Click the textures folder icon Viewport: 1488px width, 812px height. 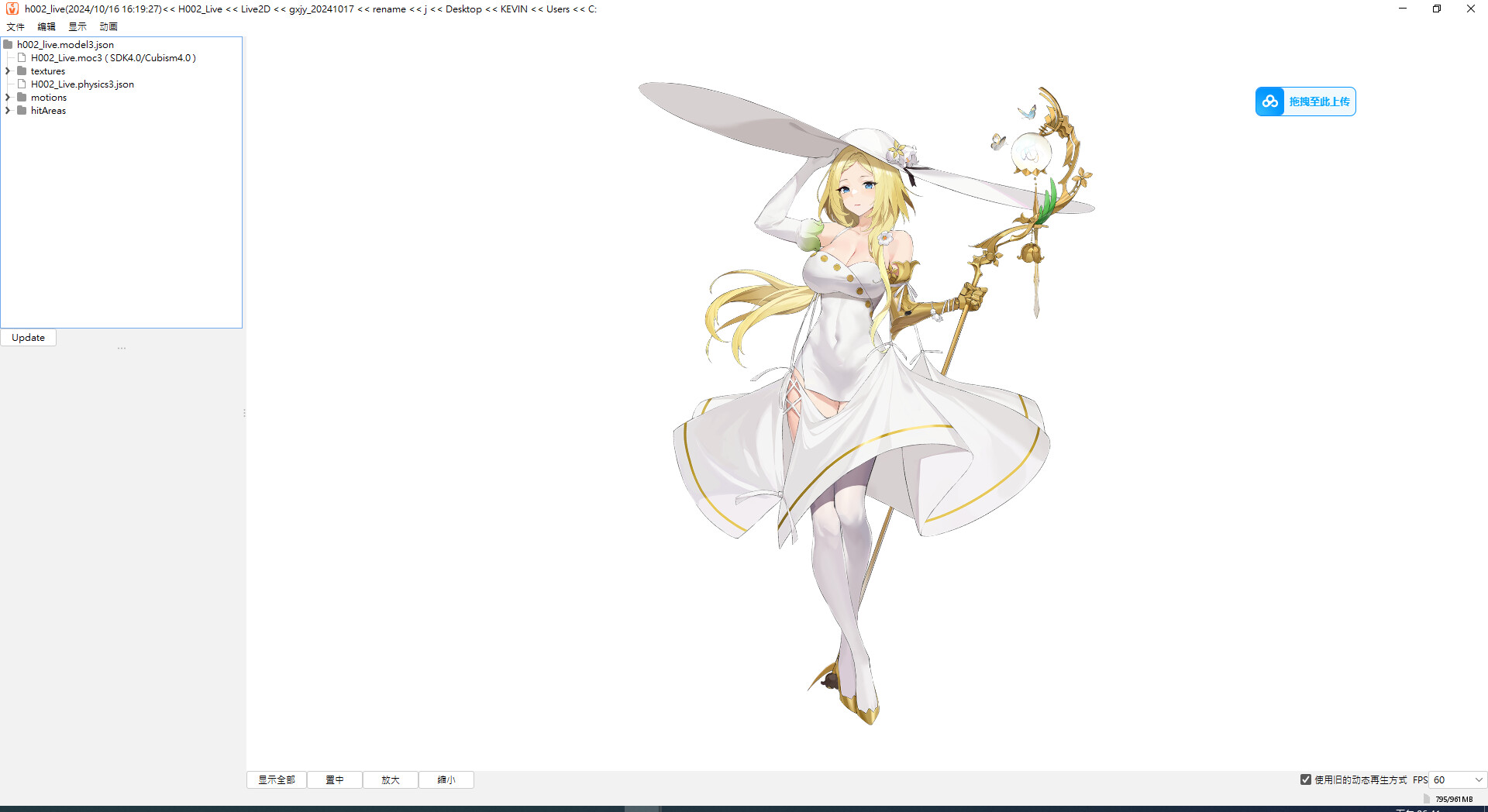click(22, 71)
